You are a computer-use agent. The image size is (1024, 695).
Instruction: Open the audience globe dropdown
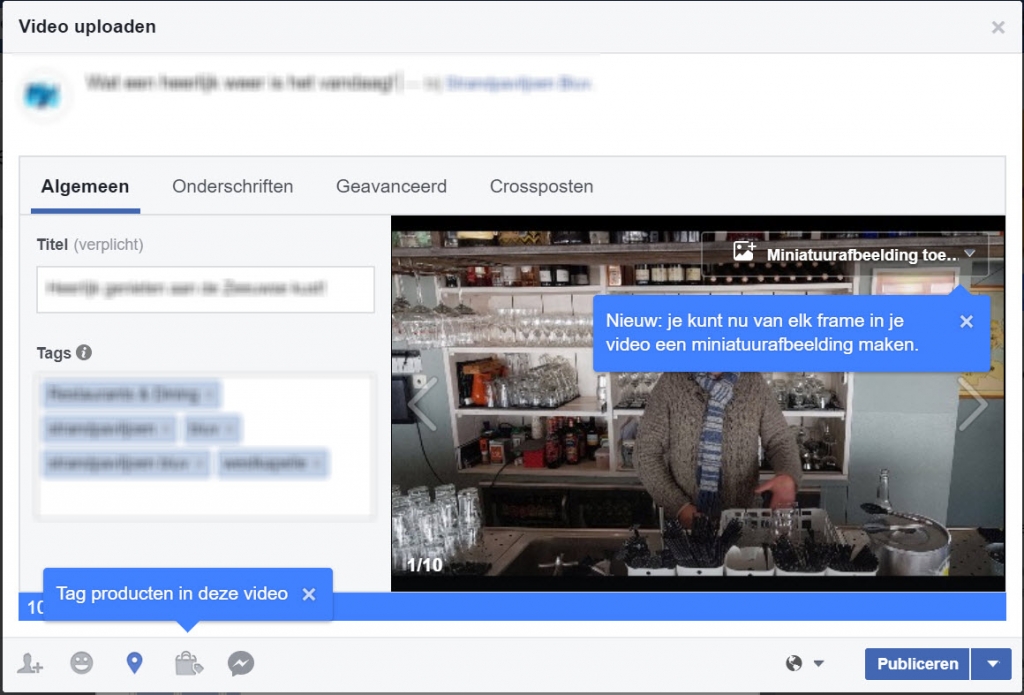pos(805,663)
